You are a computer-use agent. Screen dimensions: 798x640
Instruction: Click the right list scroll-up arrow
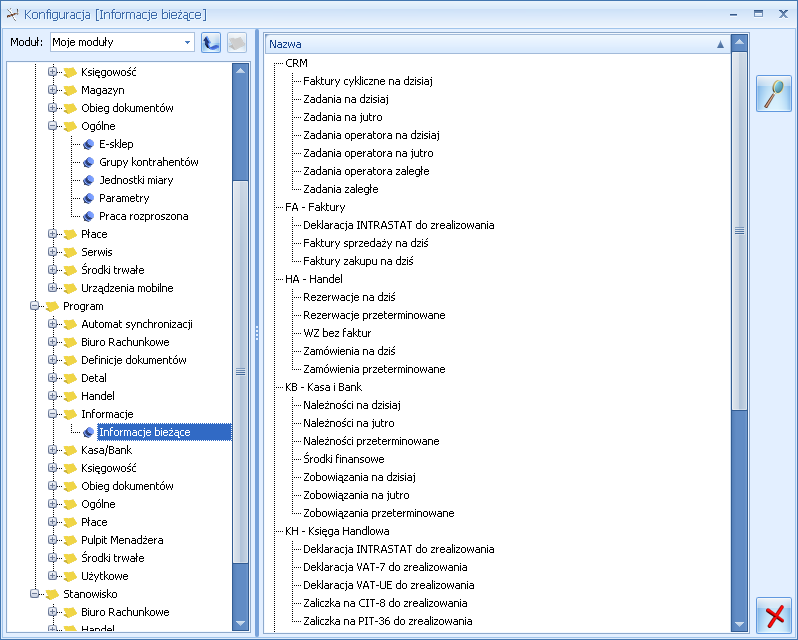[x=739, y=42]
